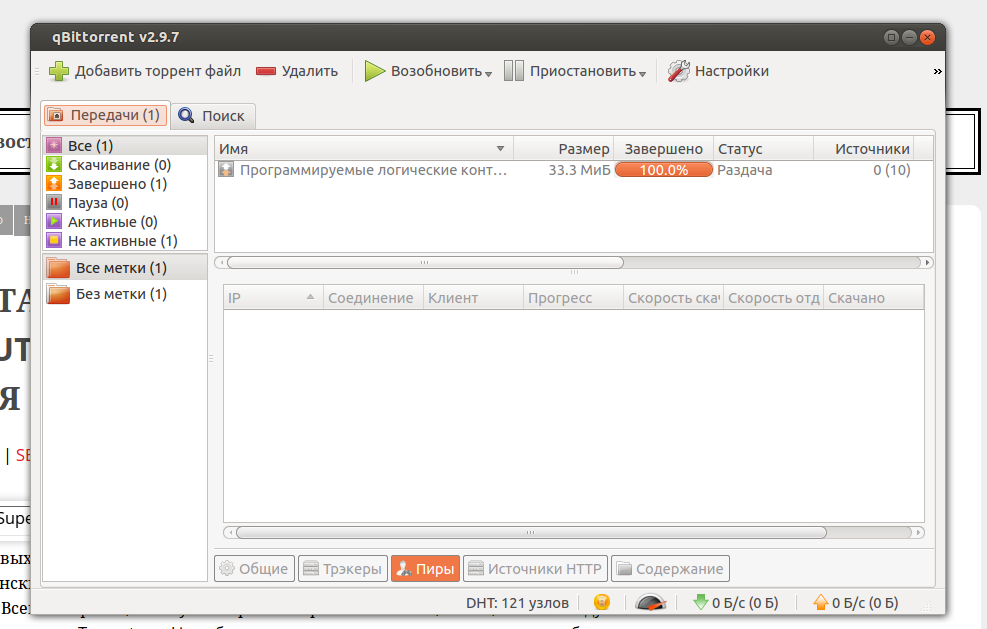This screenshot has height=629, width=987.
Task: Select the Активные (0) filter
Action: (125, 222)
